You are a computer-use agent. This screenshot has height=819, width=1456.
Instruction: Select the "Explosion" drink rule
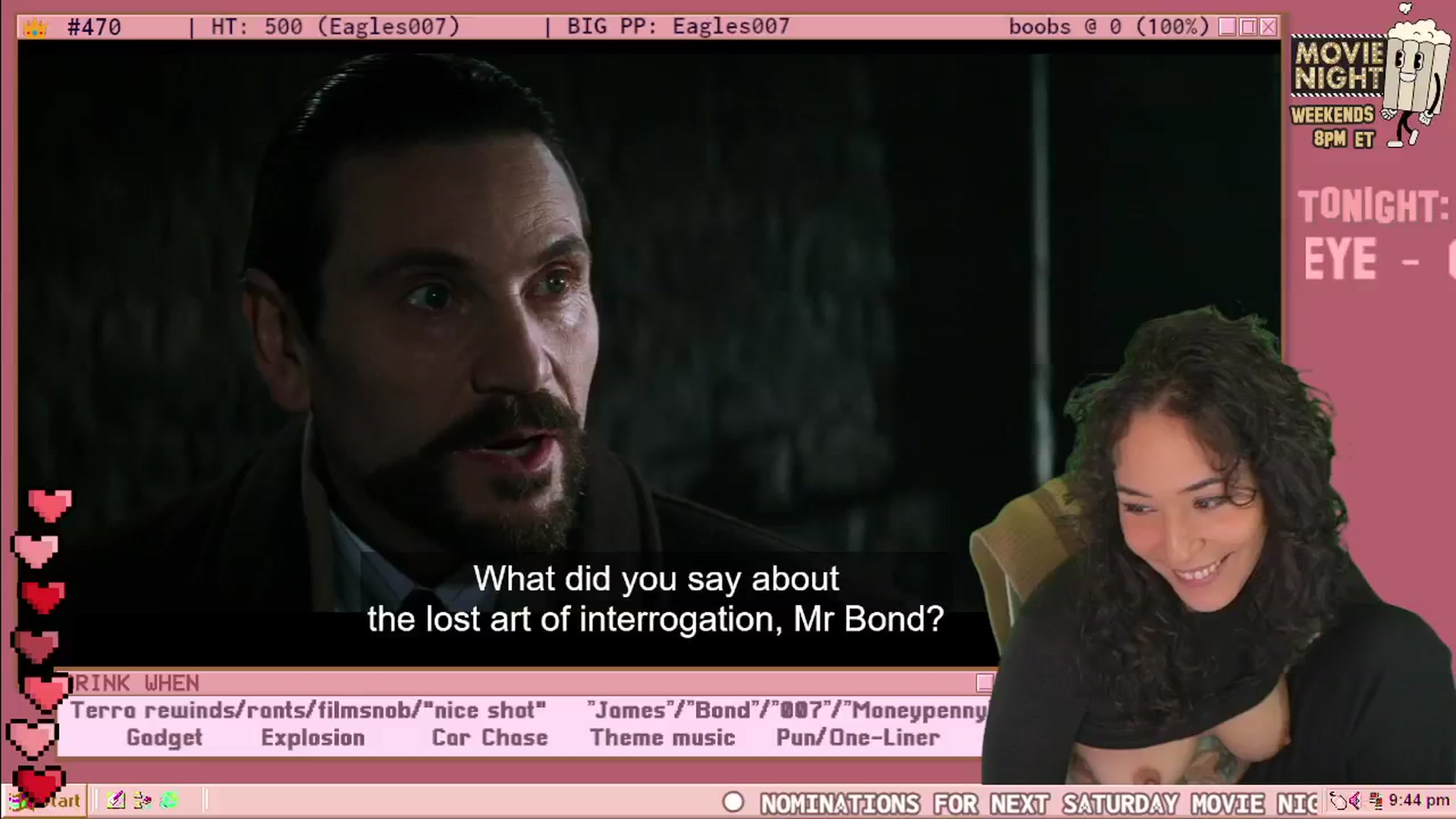[x=312, y=738]
